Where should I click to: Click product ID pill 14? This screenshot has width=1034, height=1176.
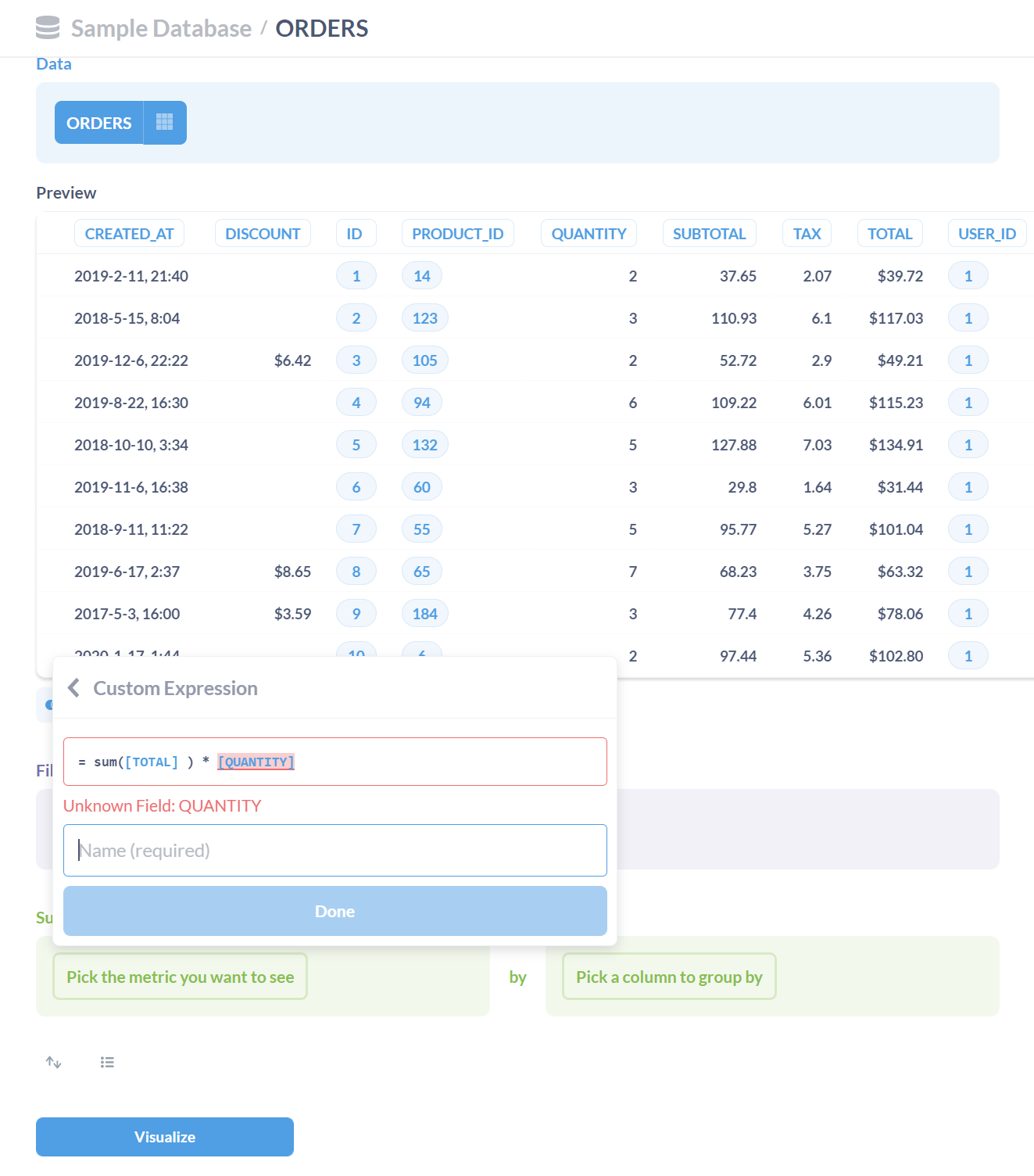point(422,276)
